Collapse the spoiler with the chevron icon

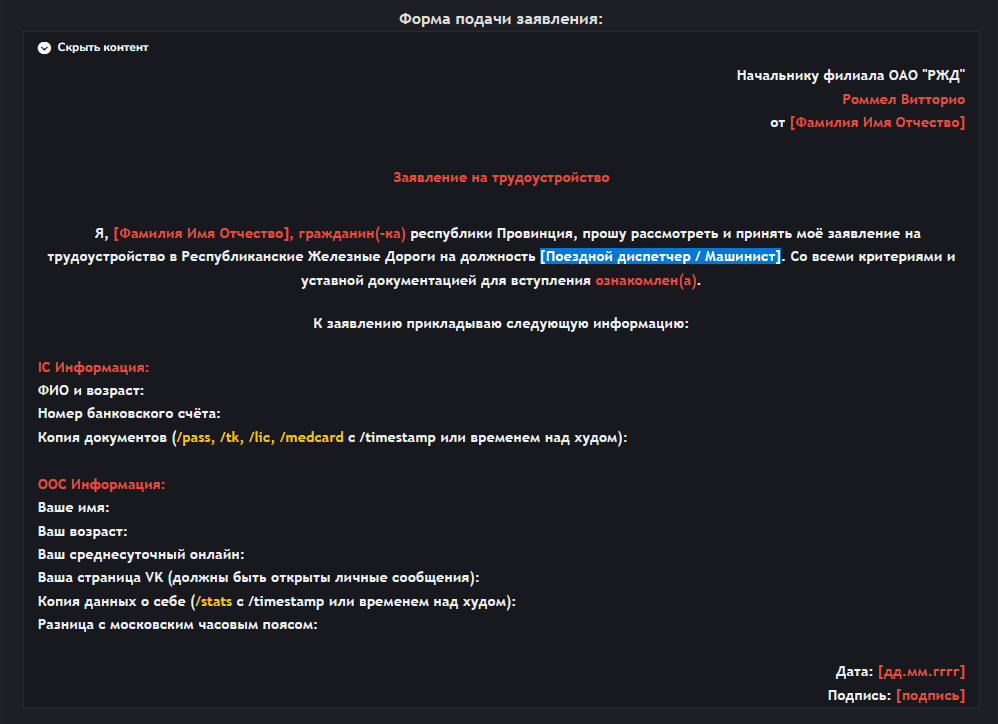click(44, 48)
